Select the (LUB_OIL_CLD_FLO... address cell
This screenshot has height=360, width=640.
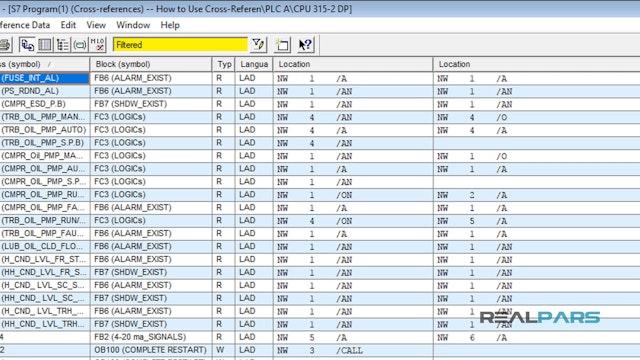click(x=44, y=247)
